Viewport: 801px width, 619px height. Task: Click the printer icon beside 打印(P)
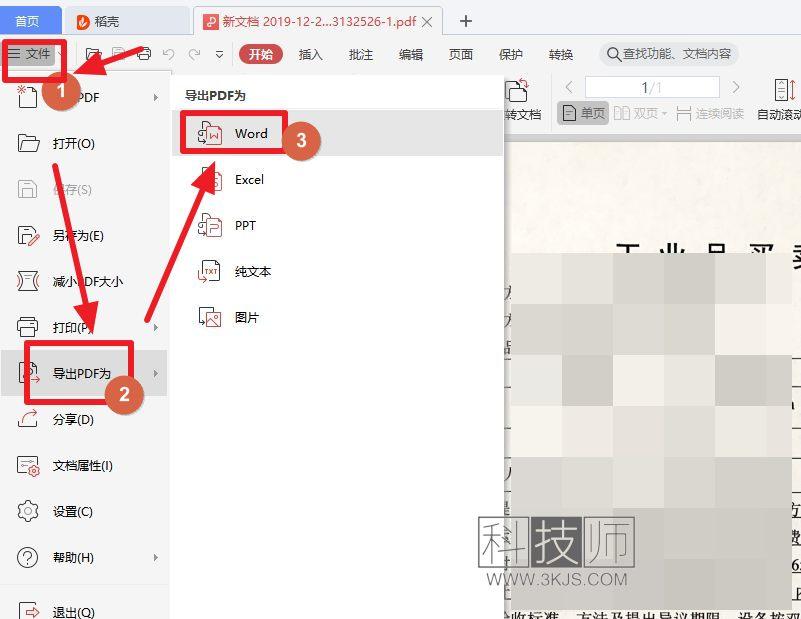coord(28,327)
